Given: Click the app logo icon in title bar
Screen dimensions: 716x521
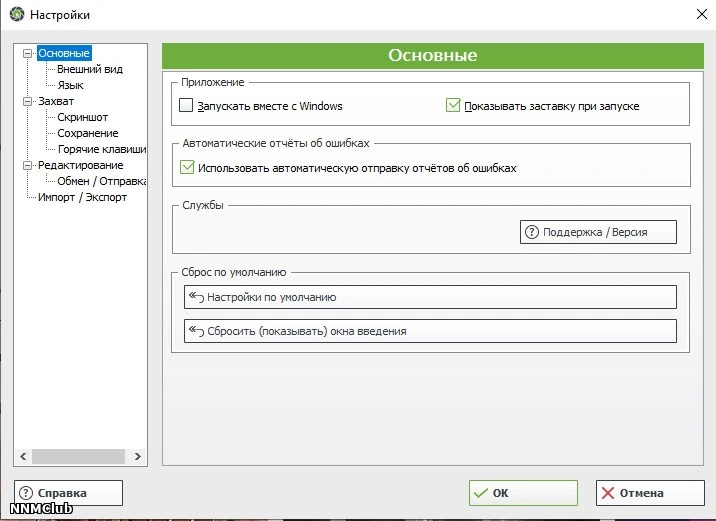Looking at the screenshot, I should [x=17, y=14].
